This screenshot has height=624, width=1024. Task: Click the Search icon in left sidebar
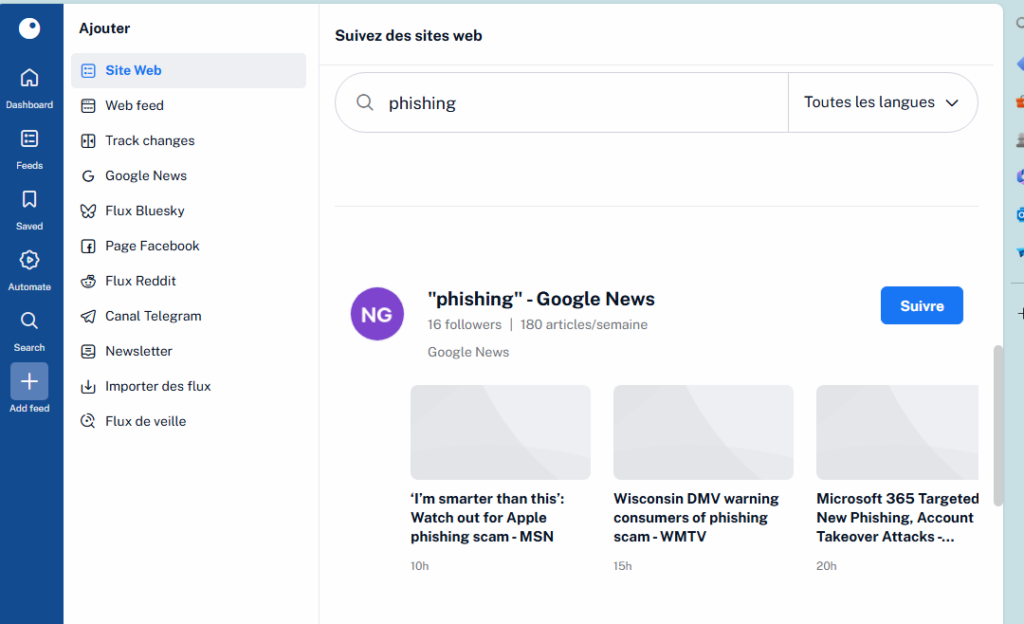pyautogui.click(x=29, y=321)
